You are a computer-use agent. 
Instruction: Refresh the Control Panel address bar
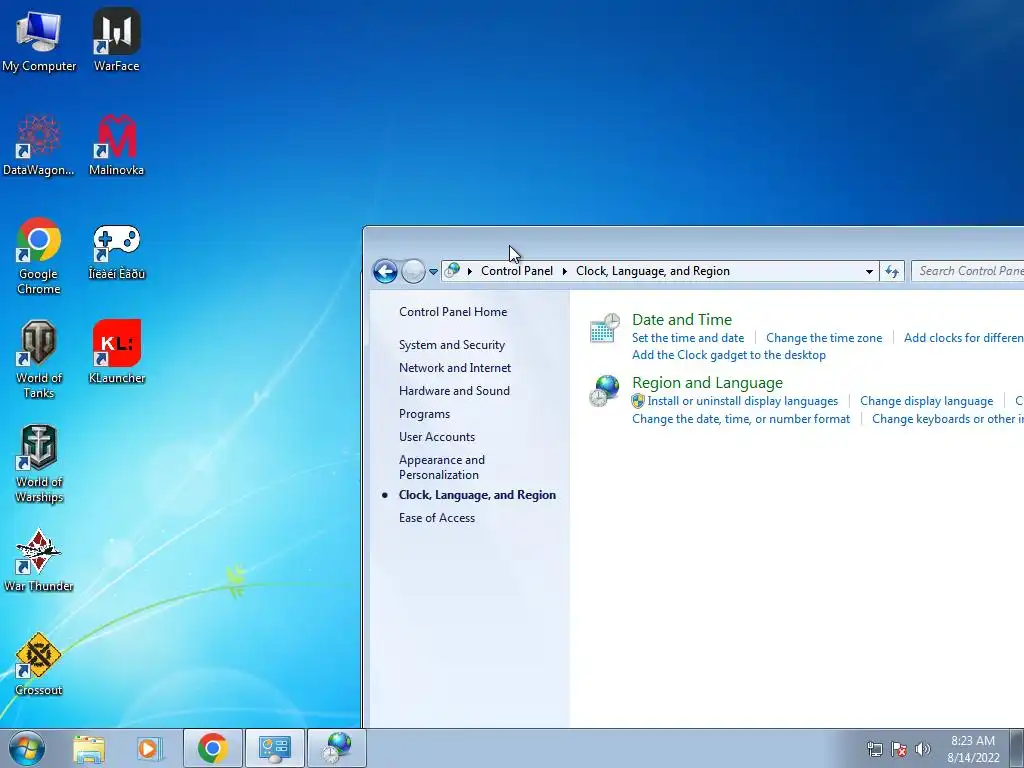(x=892, y=271)
